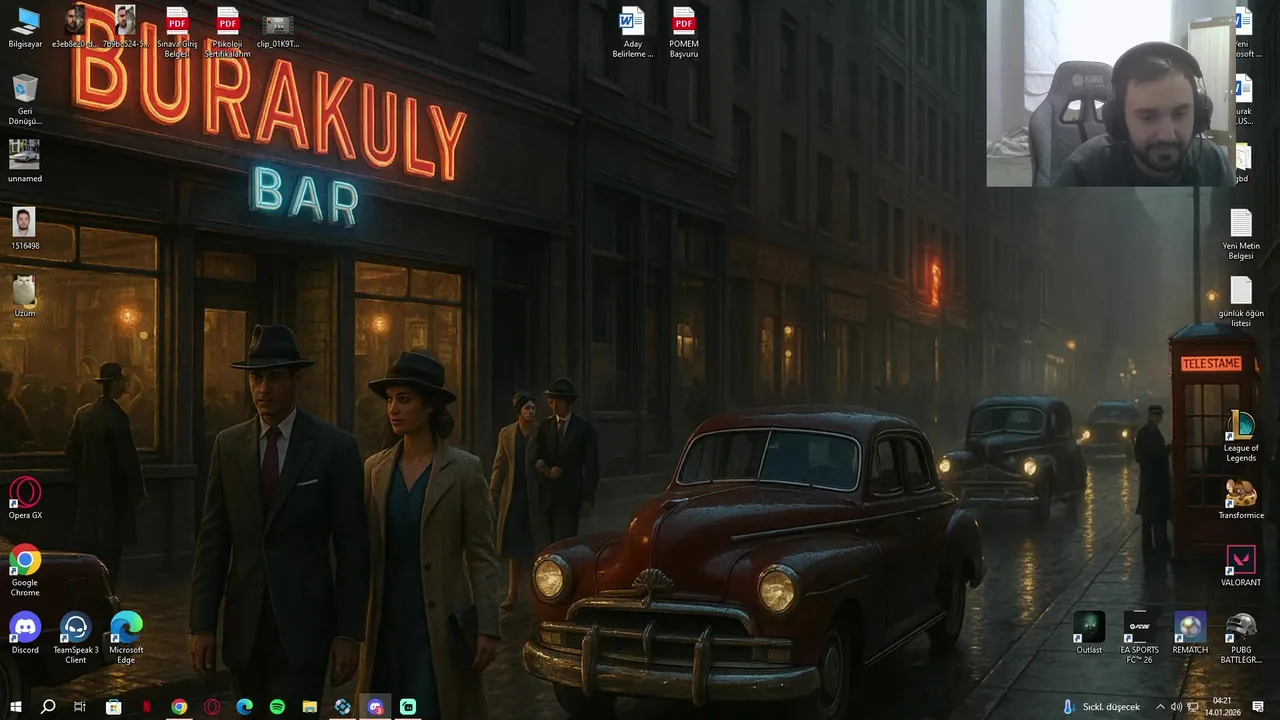Screen dimensions: 1280x720
Task: Open the notification action center
Action: click(1258, 707)
